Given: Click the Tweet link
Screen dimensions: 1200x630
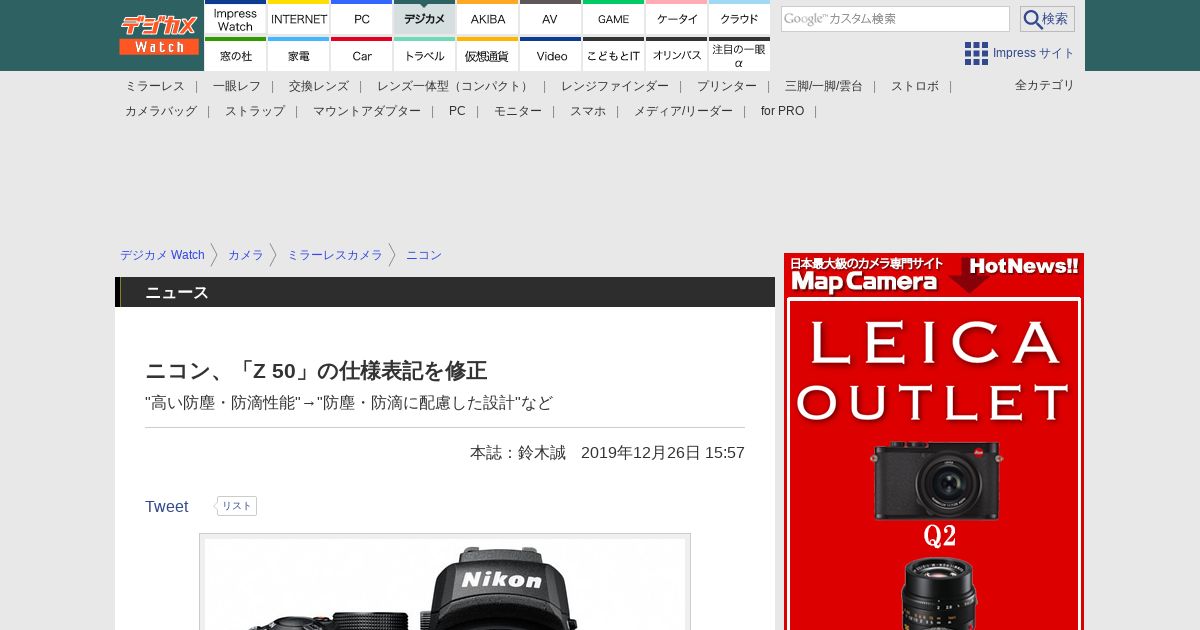Looking at the screenshot, I should click(x=167, y=506).
